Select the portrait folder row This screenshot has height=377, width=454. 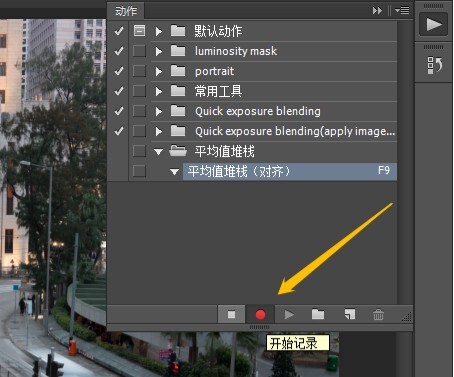pos(274,71)
